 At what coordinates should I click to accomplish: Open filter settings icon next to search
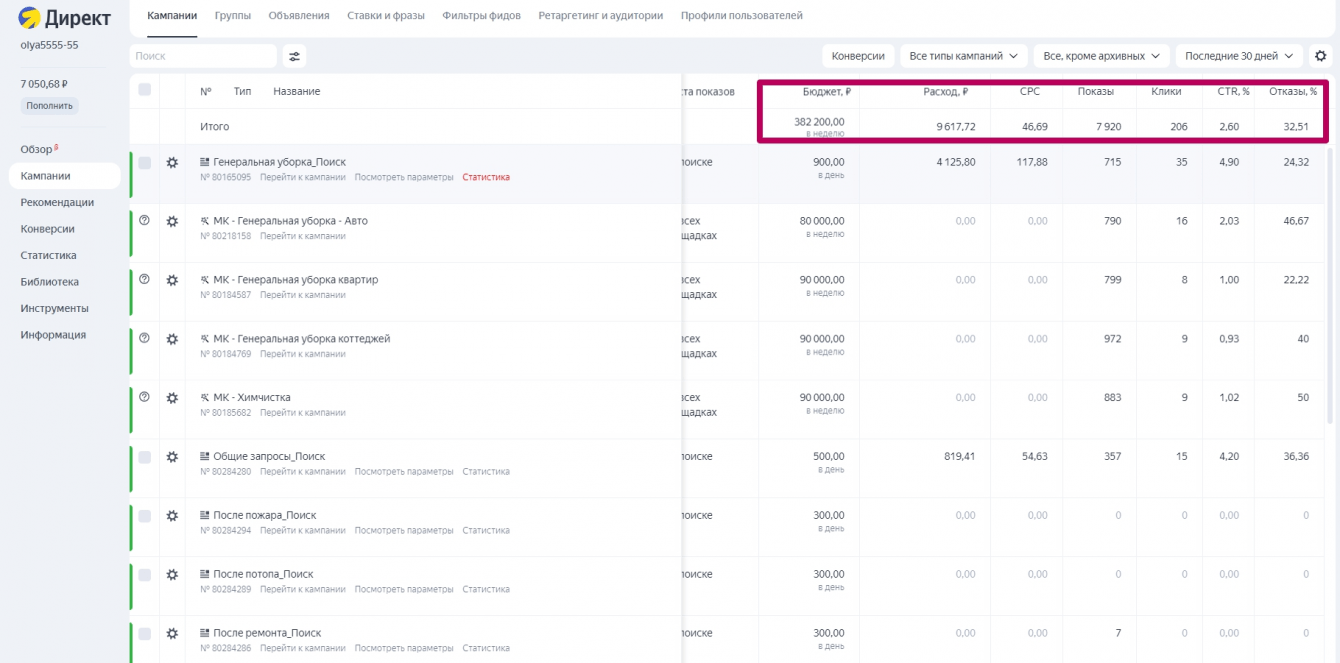(x=294, y=56)
